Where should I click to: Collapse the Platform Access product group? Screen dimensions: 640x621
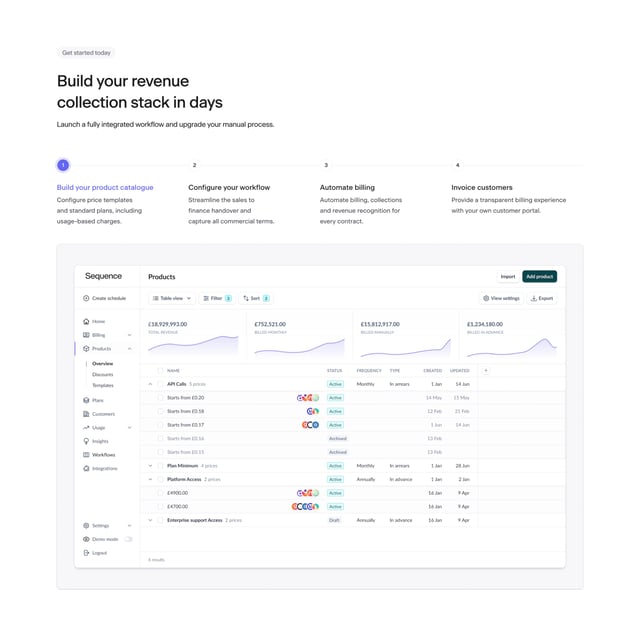point(150,479)
